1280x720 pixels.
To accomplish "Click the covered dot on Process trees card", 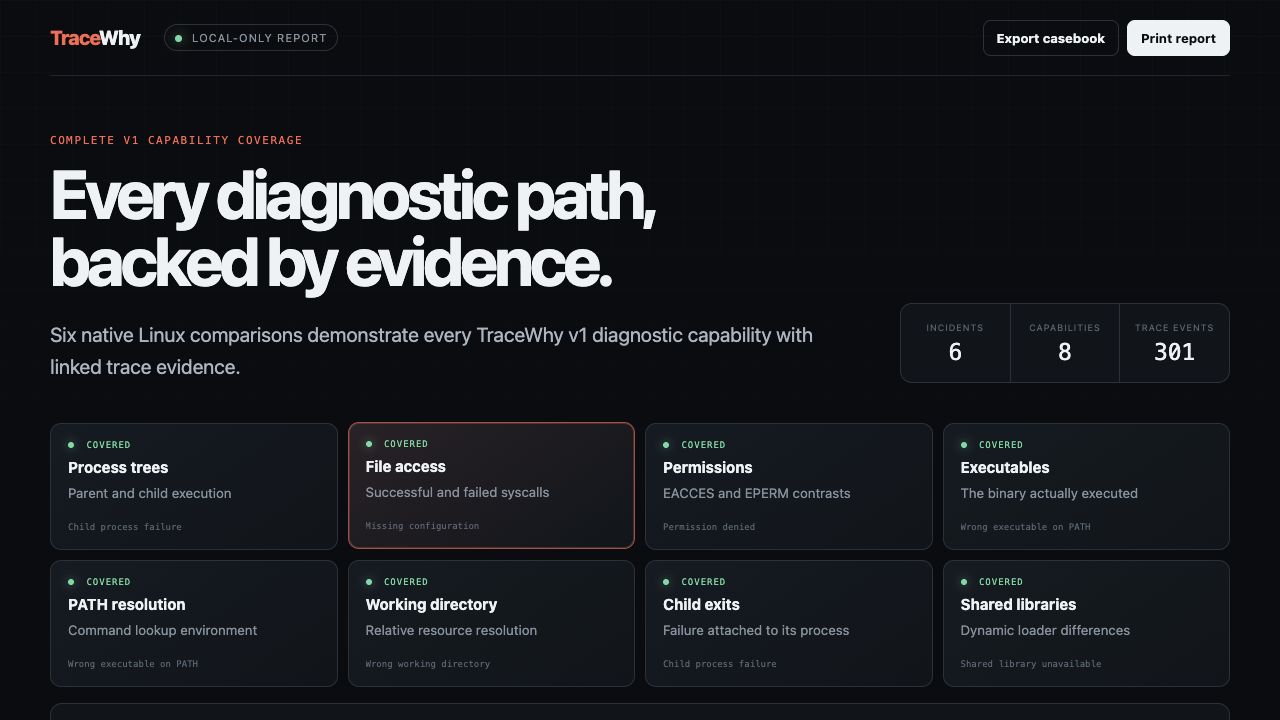I will pos(71,444).
